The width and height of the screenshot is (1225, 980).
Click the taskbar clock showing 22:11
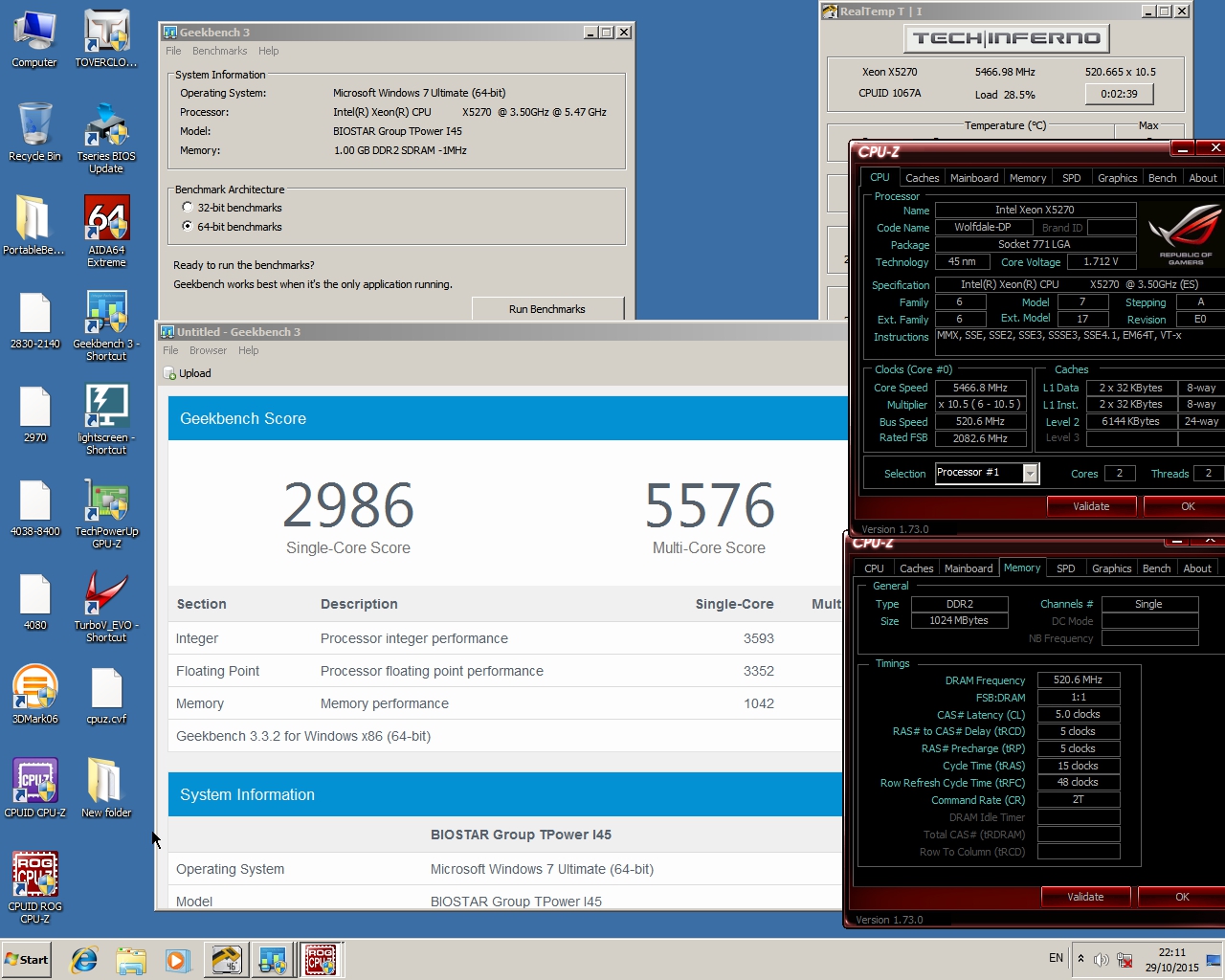[x=1171, y=960]
